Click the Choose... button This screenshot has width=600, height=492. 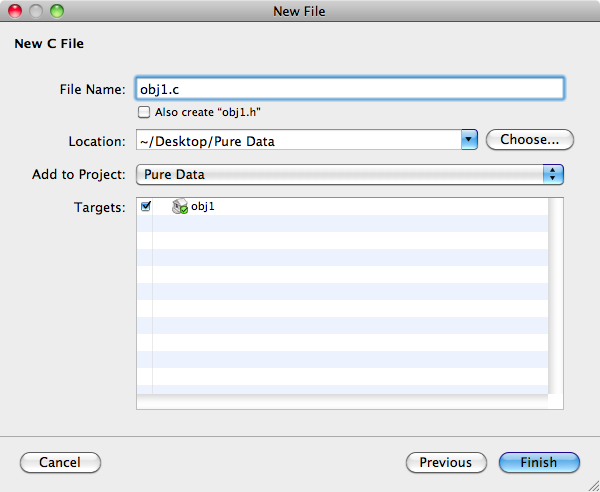[x=530, y=140]
